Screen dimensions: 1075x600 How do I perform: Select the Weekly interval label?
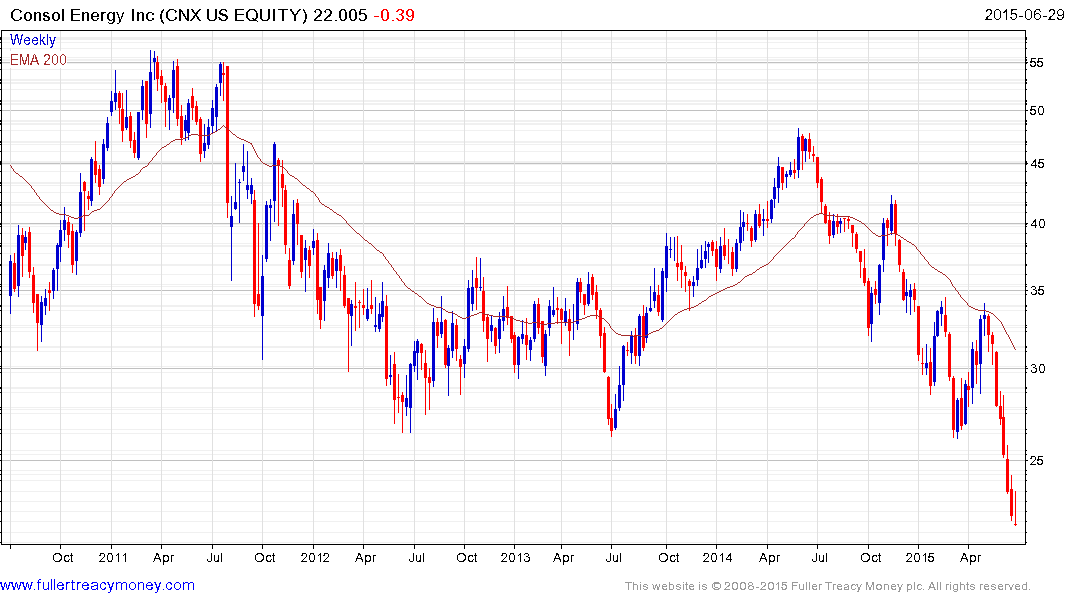(x=33, y=40)
